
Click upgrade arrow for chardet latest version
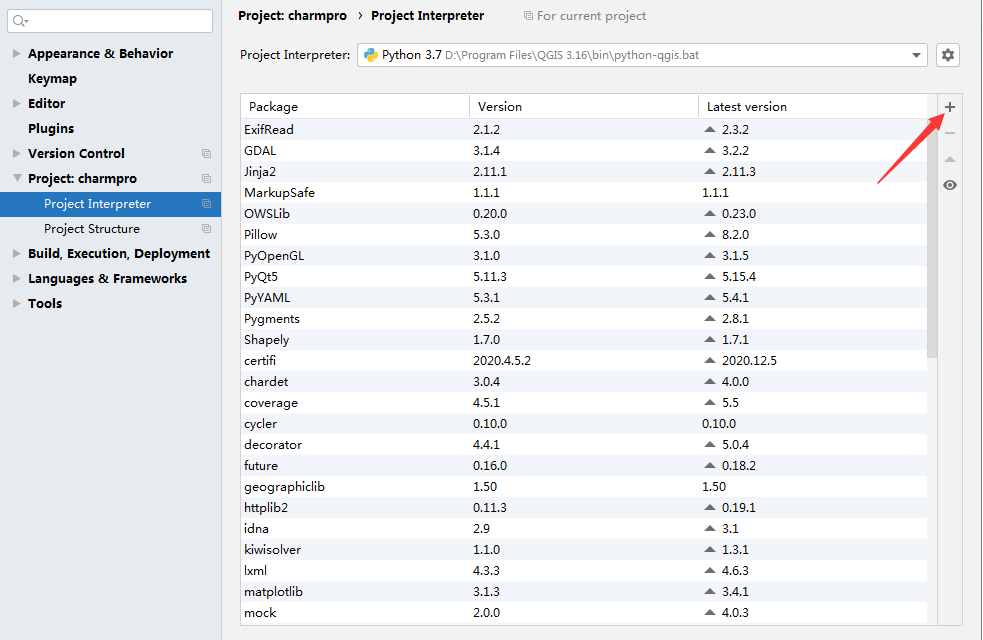coord(710,382)
